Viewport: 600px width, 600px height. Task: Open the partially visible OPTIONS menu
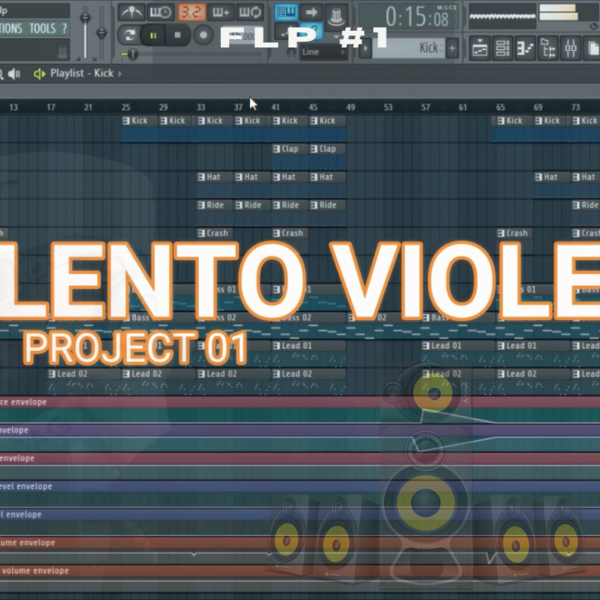[11, 28]
